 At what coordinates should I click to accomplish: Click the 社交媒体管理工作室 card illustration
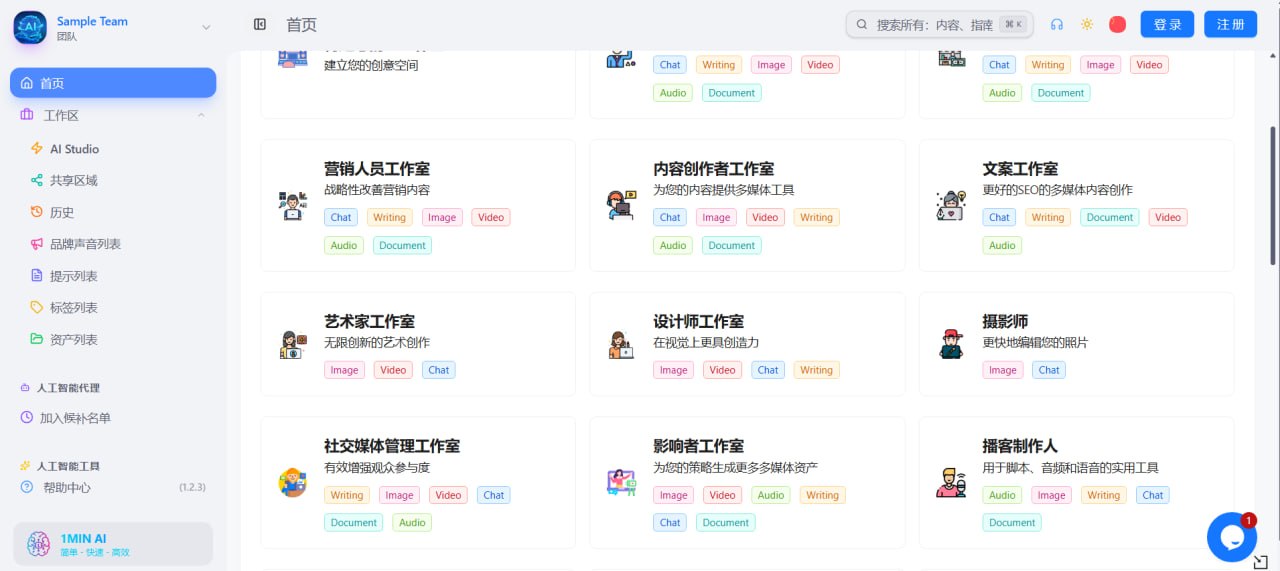click(292, 483)
